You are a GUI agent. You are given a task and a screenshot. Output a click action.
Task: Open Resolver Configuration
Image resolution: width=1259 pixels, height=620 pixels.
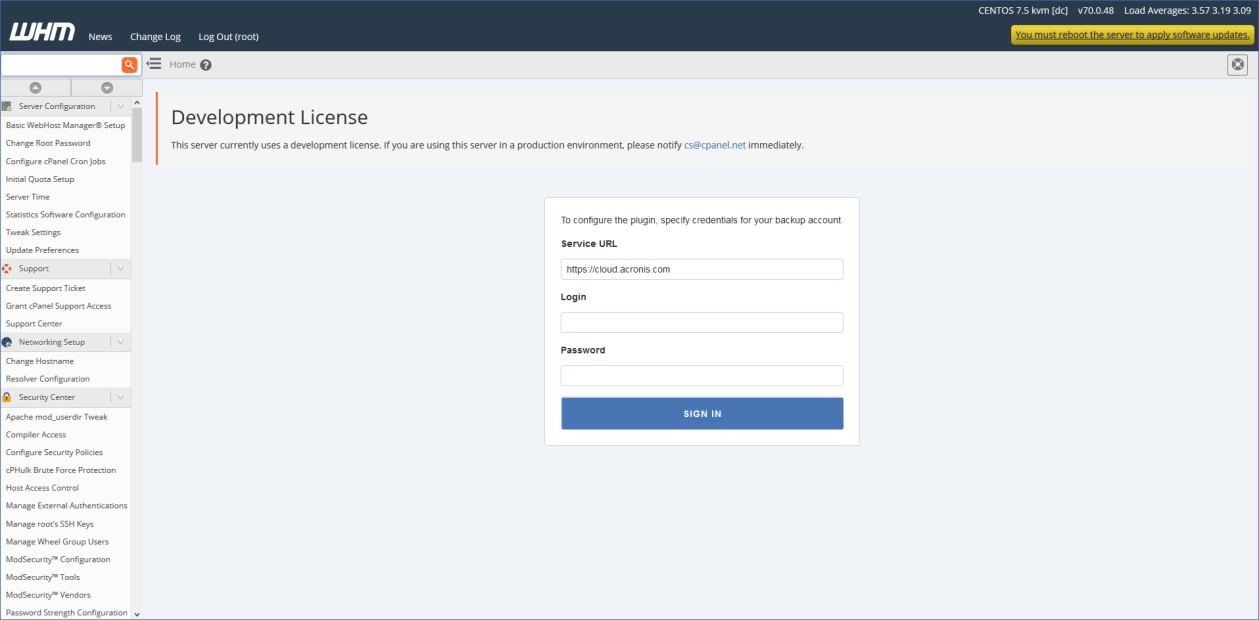point(48,379)
